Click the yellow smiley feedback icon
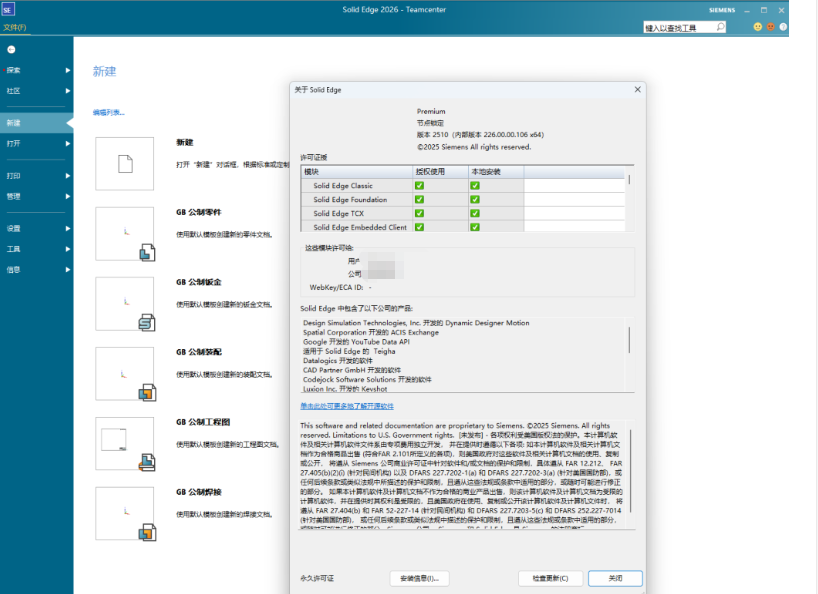Image resolution: width=818 pixels, height=594 pixels. pyautogui.click(x=757, y=27)
